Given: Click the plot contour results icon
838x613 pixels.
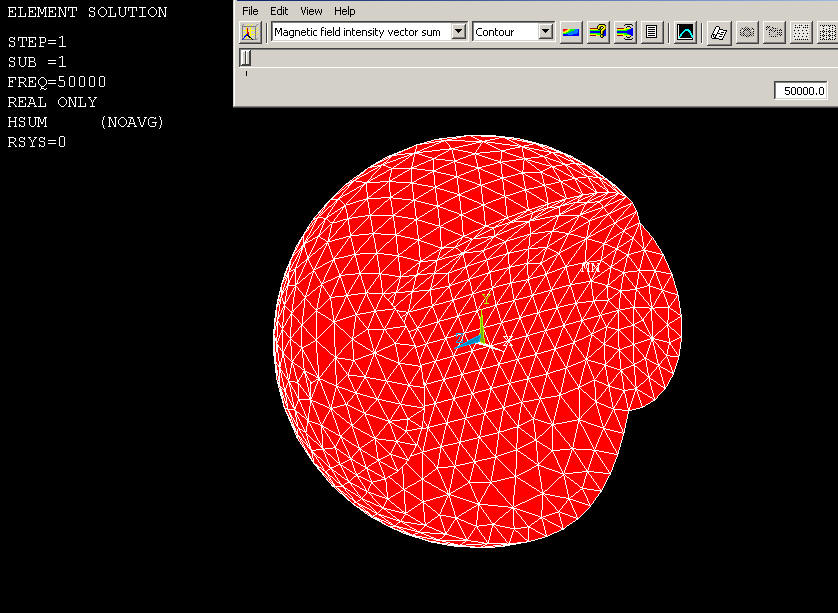Looking at the screenshot, I should point(570,32).
